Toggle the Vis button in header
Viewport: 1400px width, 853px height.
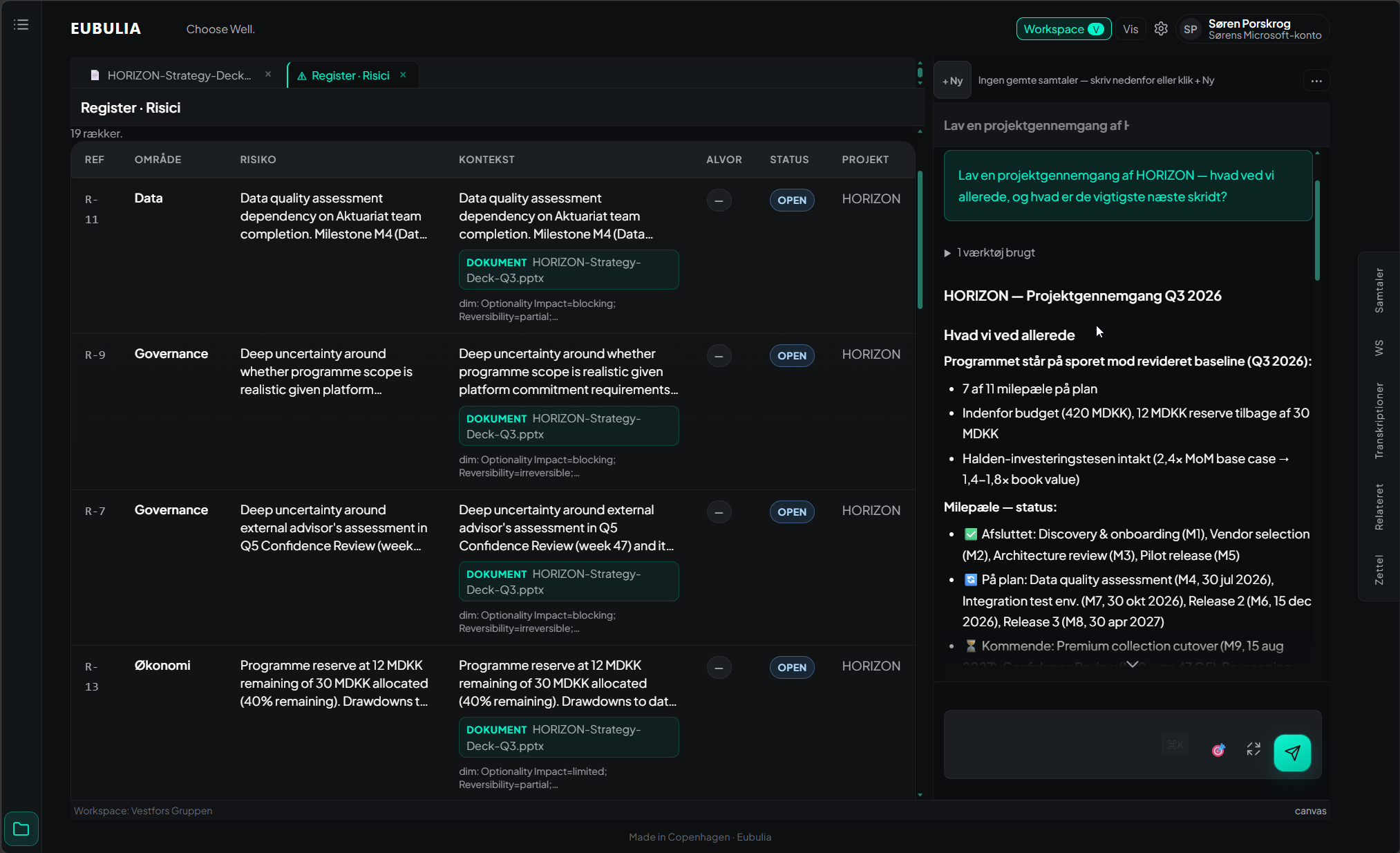point(1131,29)
